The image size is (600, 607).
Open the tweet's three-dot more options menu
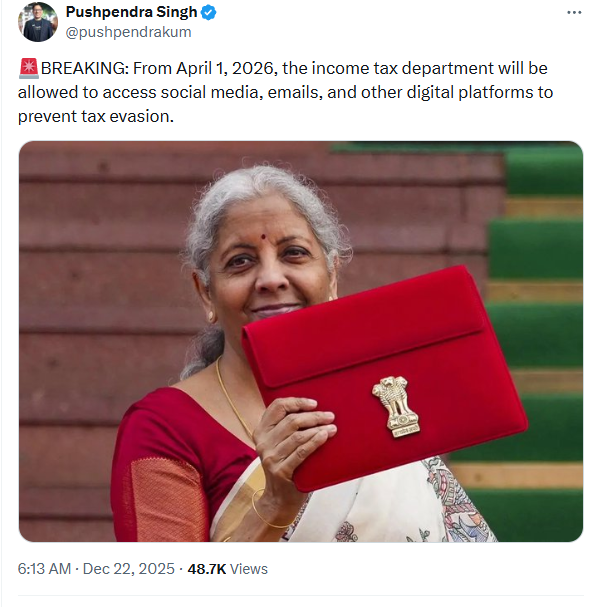coord(573,13)
